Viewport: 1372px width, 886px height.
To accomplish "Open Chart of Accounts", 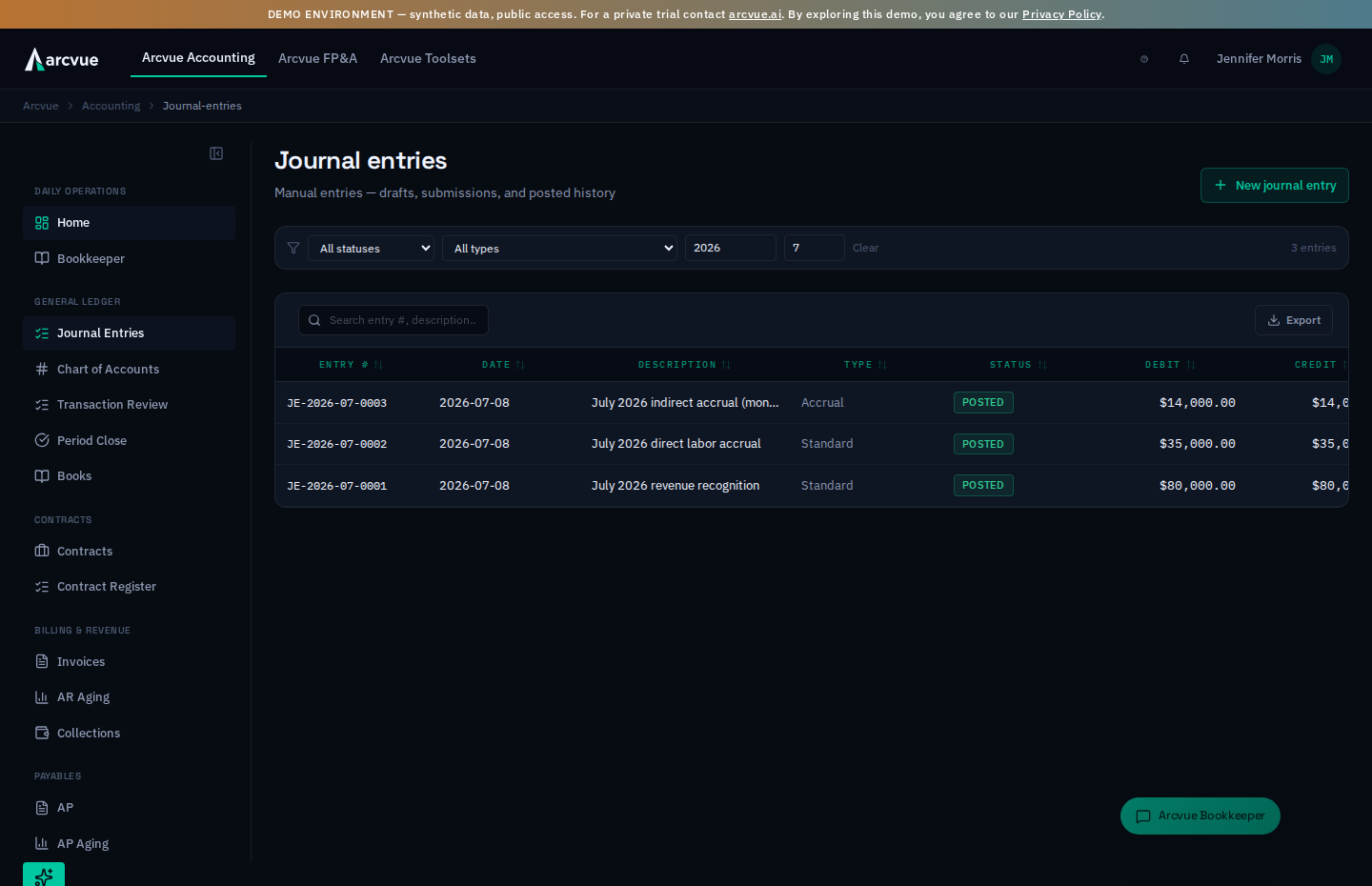I will [129, 370].
